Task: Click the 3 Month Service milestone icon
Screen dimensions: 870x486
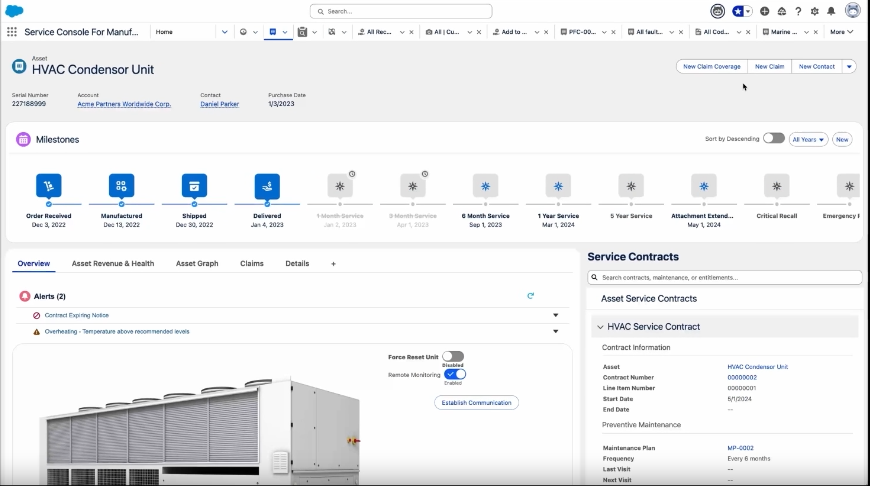Action: 413,186
